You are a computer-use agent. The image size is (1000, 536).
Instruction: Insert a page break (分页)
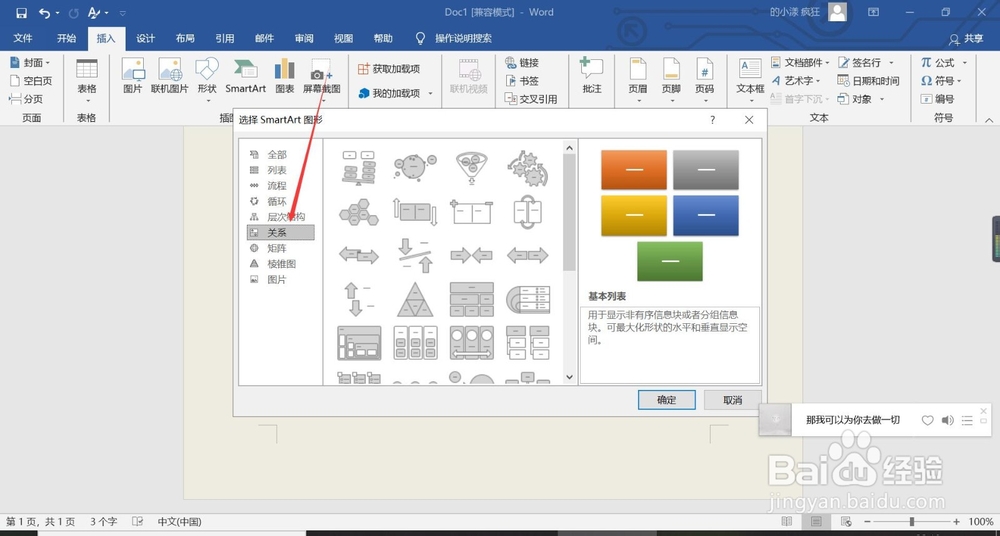(x=26, y=99)
